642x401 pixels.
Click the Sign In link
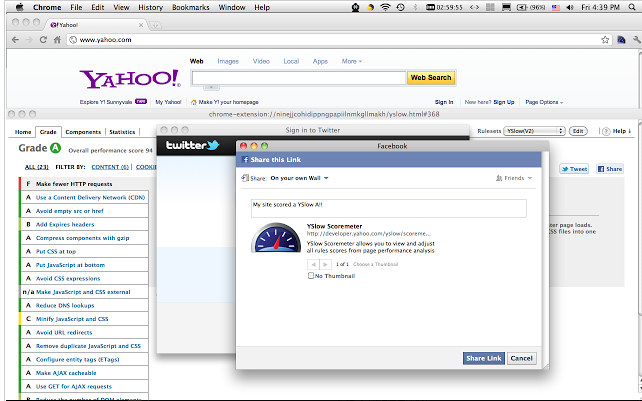point(444,102)
